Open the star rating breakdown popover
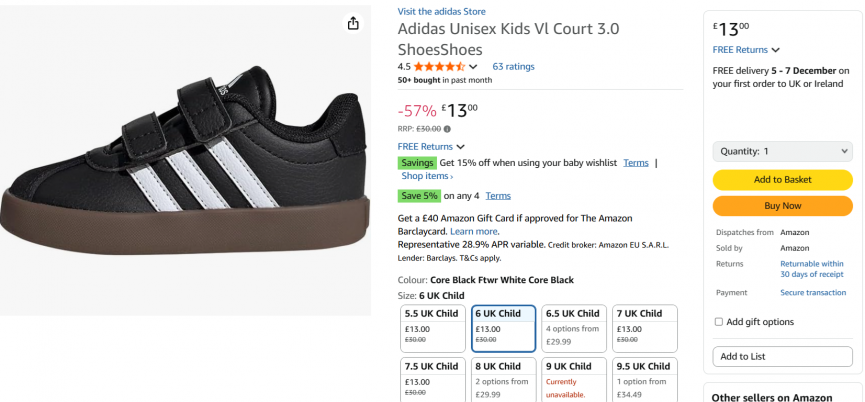865x402 pixels. (474, 67)
